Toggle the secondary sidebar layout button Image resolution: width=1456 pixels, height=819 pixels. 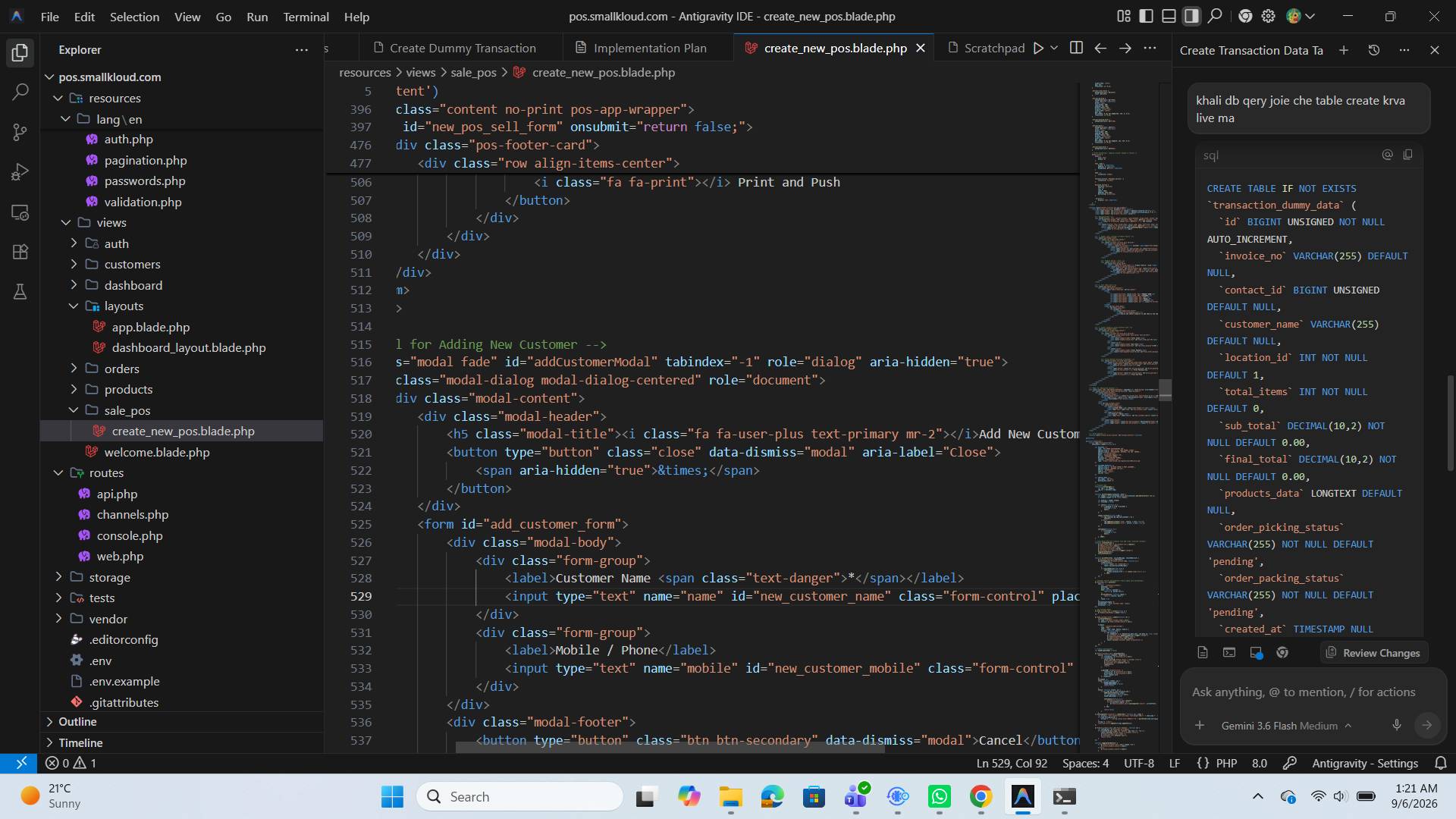coord(1191,16)
